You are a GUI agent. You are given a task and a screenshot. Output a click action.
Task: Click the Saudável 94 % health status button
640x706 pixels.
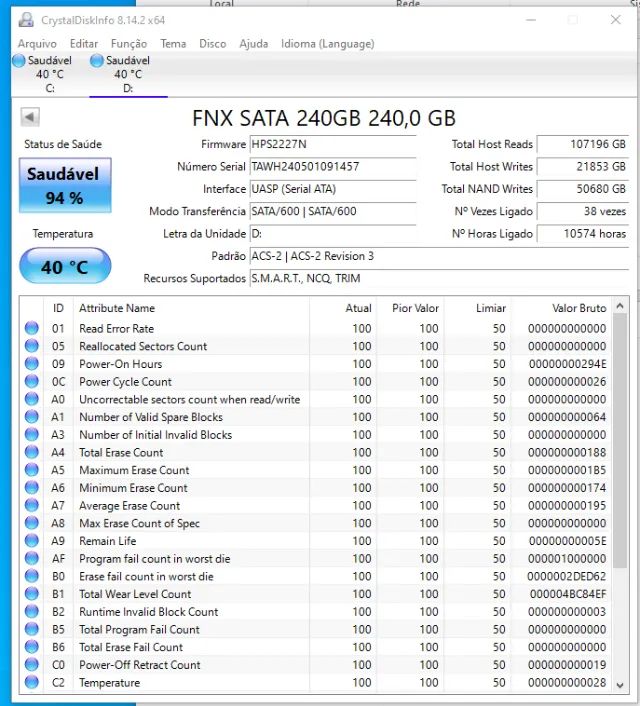65,185
